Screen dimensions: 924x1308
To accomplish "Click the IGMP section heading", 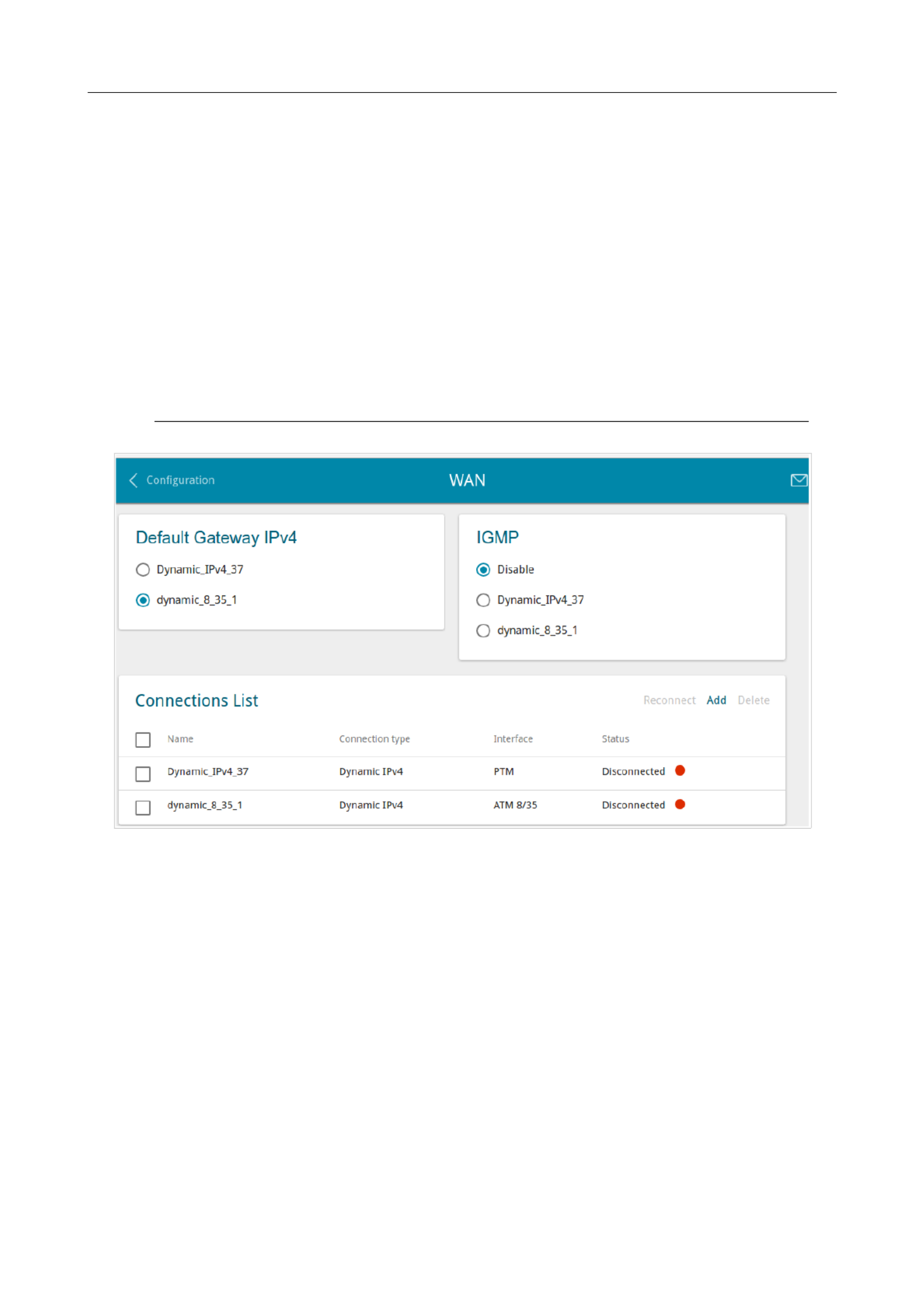I will pyautogui.click(x=497, y=537).
